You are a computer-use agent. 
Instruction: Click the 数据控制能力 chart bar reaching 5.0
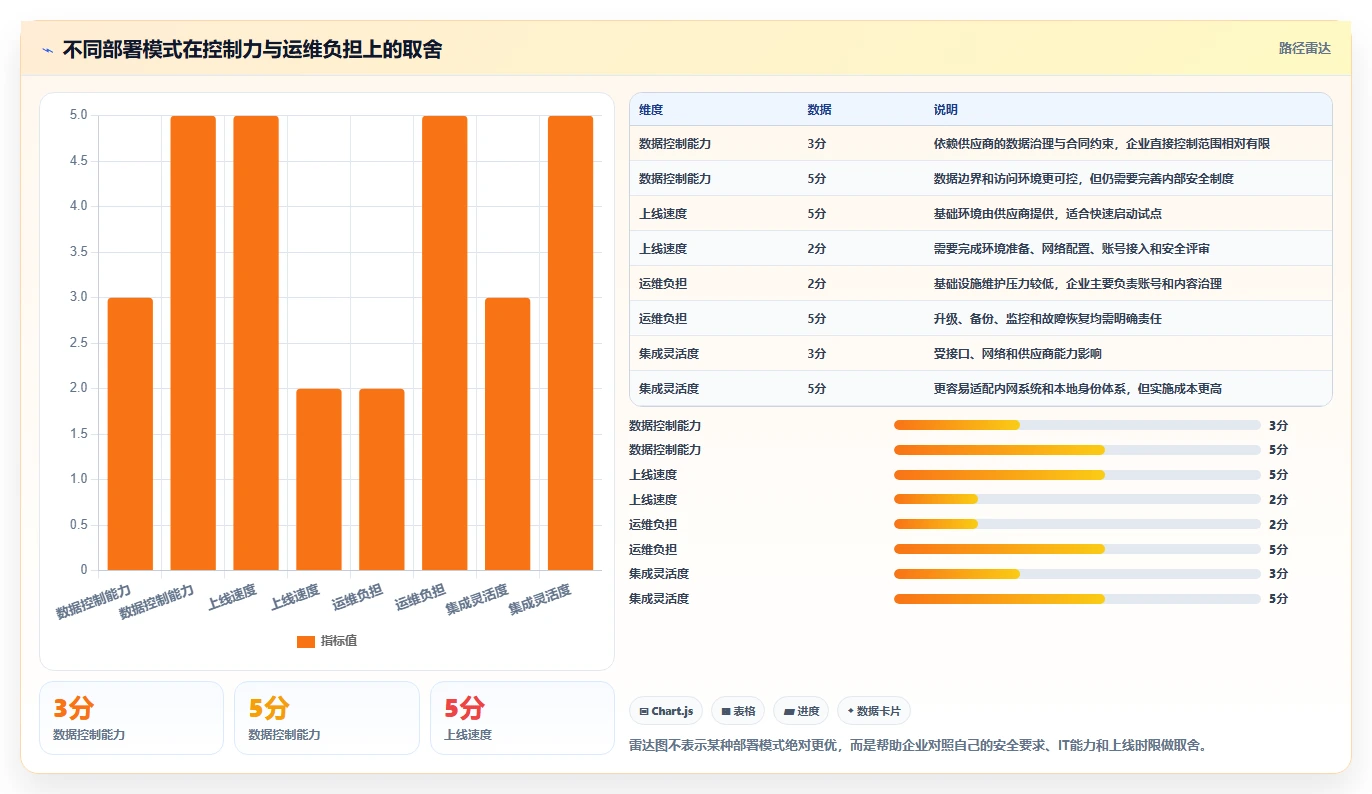193,343
